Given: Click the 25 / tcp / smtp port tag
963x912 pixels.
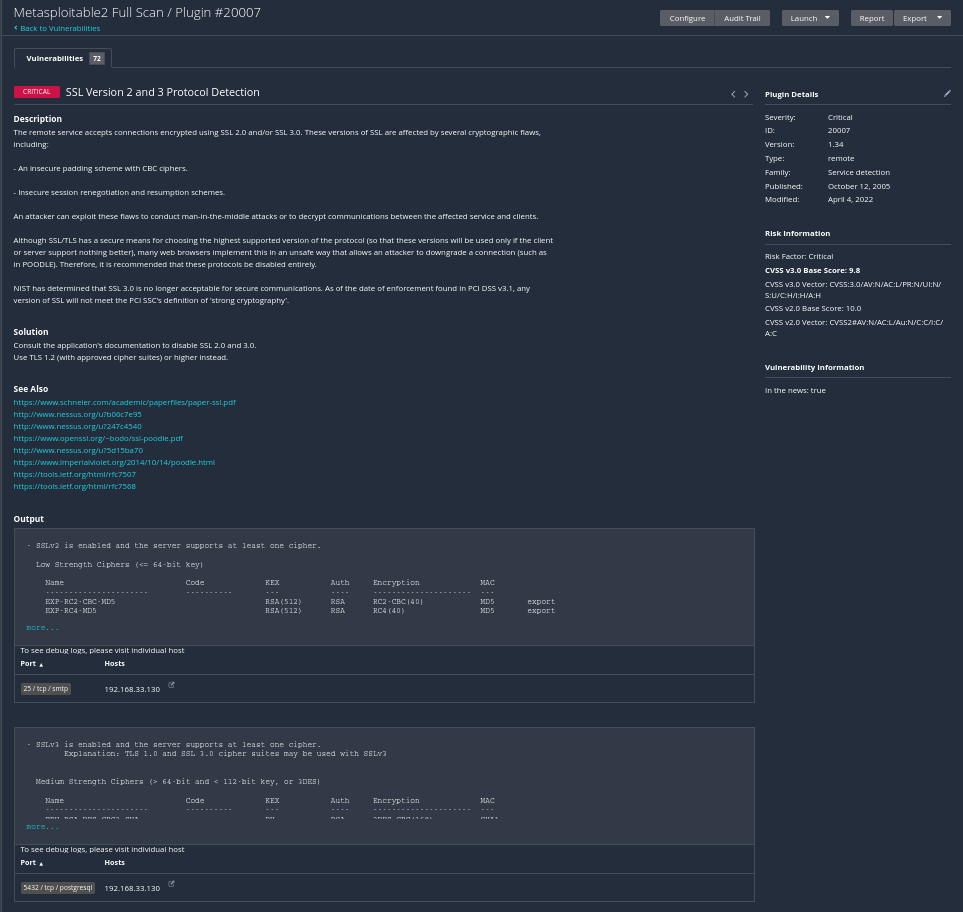Looking at the screenshot, I should coord(46,689).
